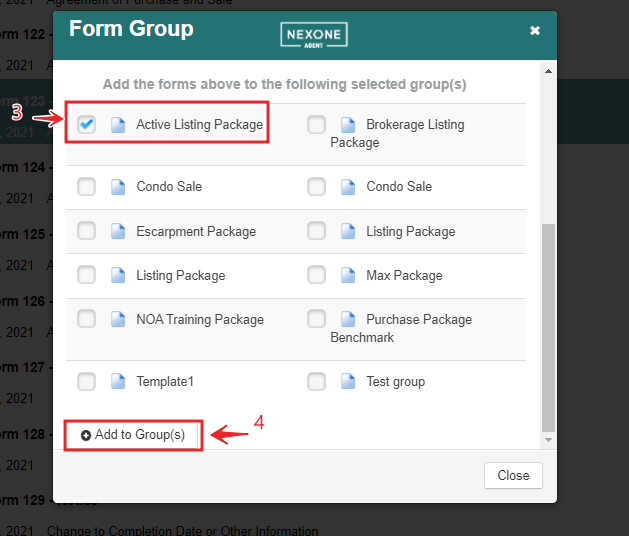
Task: Click the Max Package file icon
Action: [x=348, y=275]
